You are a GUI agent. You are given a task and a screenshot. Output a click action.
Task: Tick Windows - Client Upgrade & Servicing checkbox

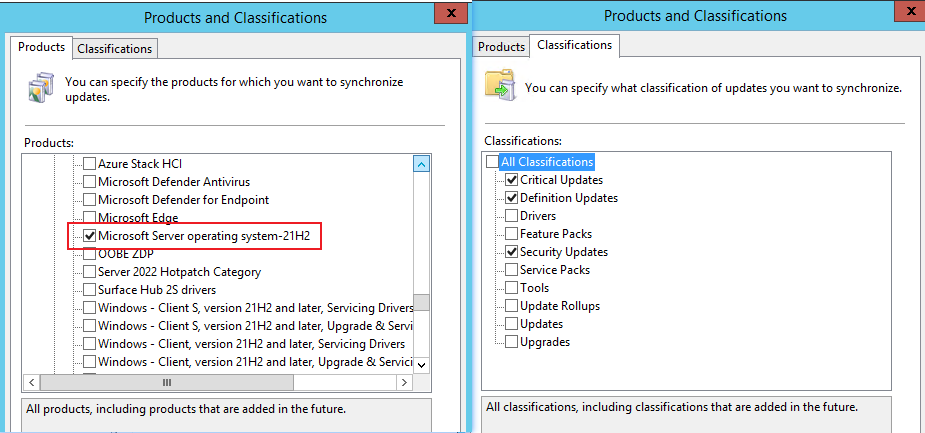pos(89,361)
